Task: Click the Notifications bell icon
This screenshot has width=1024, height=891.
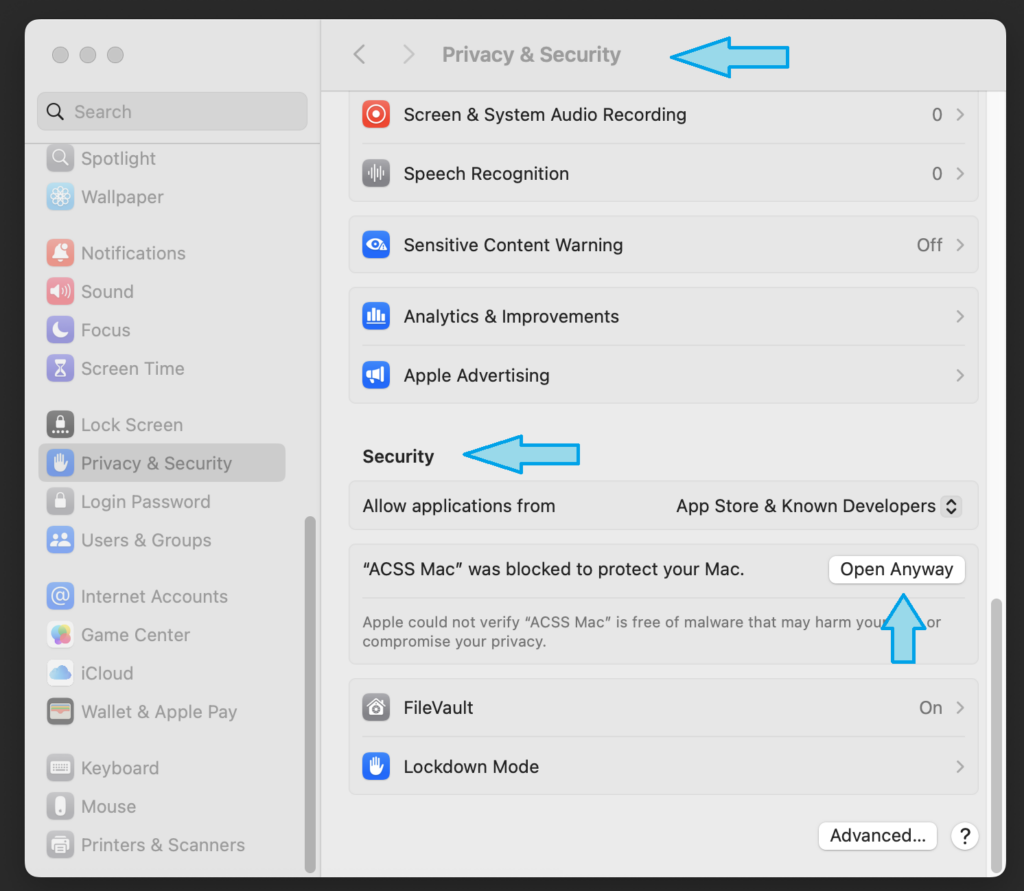Action: pyautogui.click(x=60, y=253)
